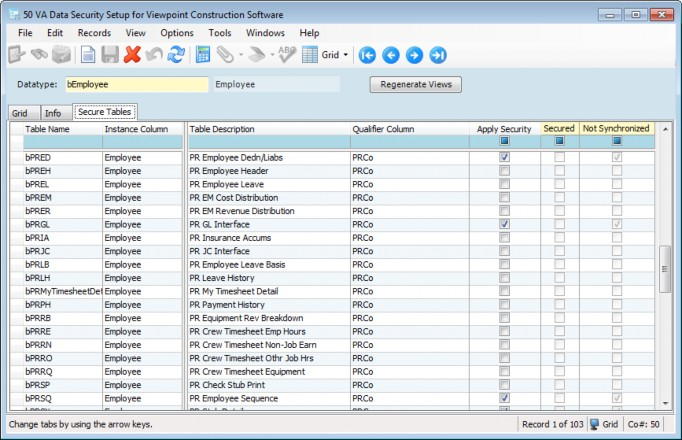Viewport: 682px width, 440px height.
Task: Open the Windows menu
Action: [x=265, y=33]
